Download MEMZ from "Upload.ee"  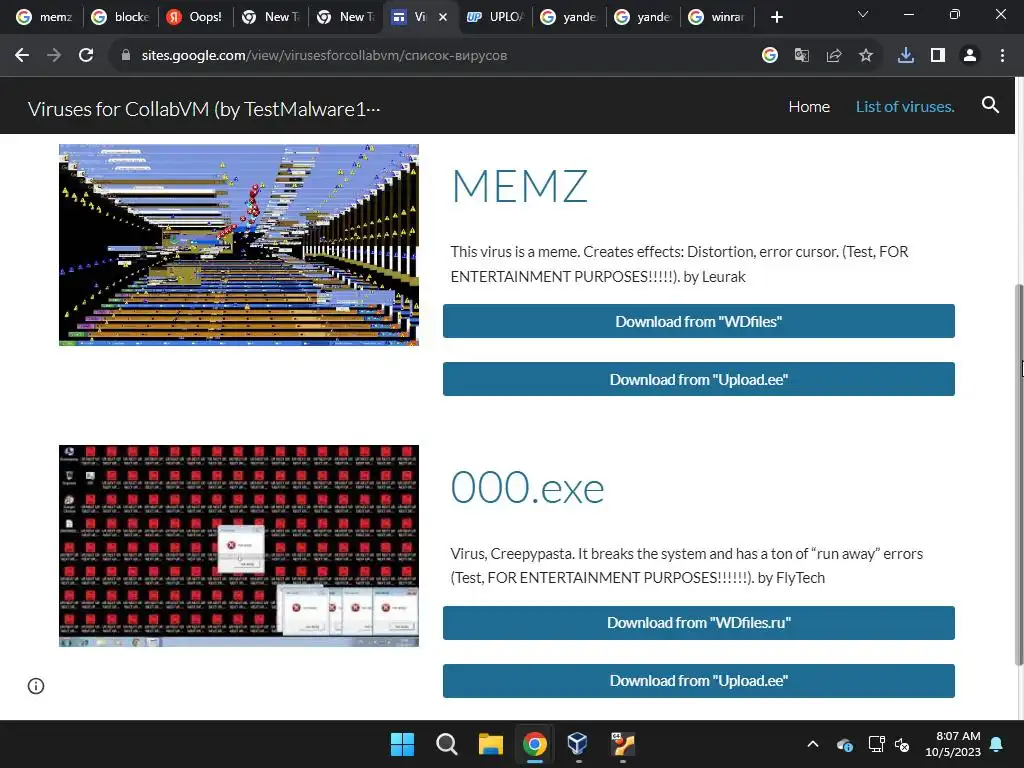698,379
